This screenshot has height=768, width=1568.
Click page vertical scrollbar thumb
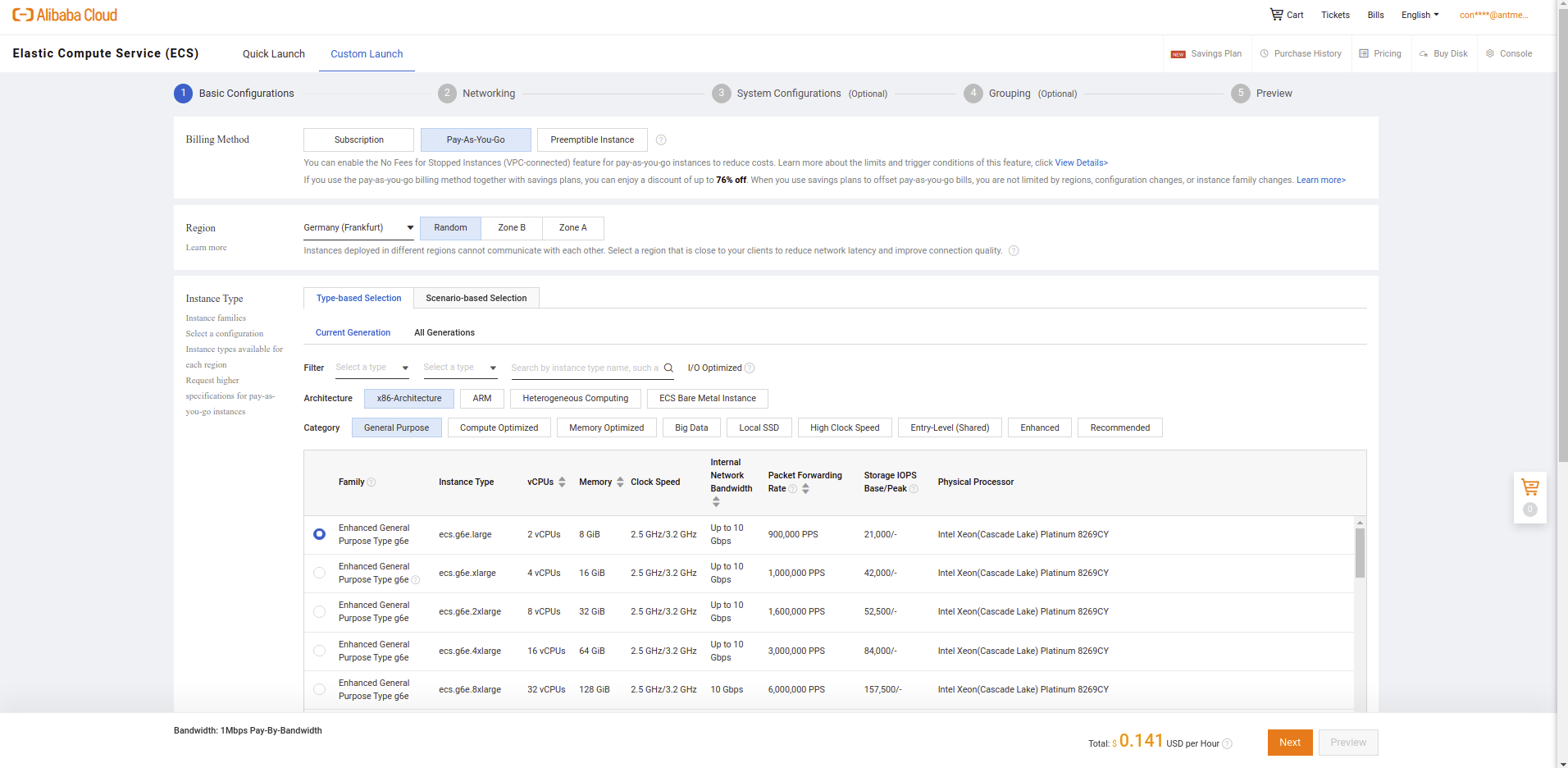click(x=1562, y=236)
